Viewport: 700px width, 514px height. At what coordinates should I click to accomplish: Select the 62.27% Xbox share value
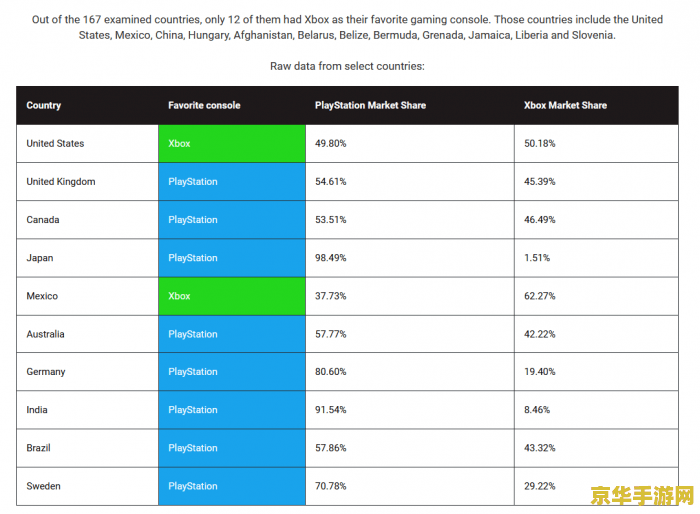point(540,296)
